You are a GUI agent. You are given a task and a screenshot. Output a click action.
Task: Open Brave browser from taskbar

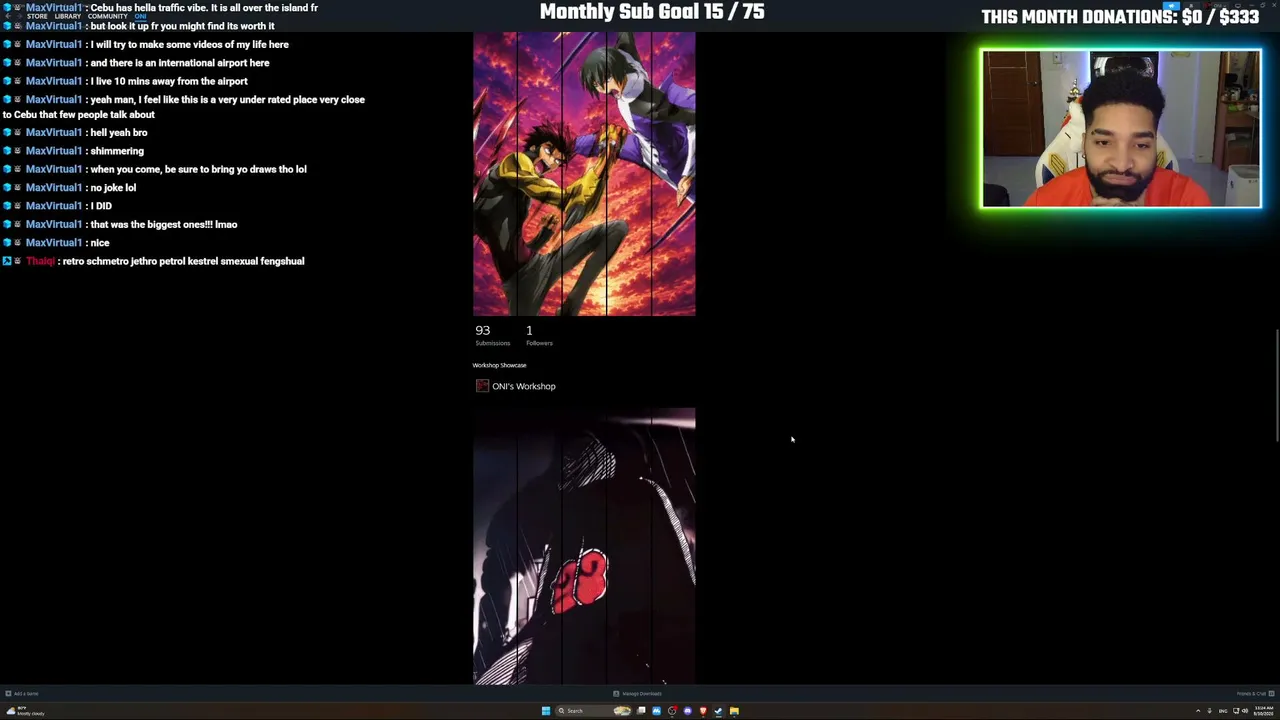[703, 711]
